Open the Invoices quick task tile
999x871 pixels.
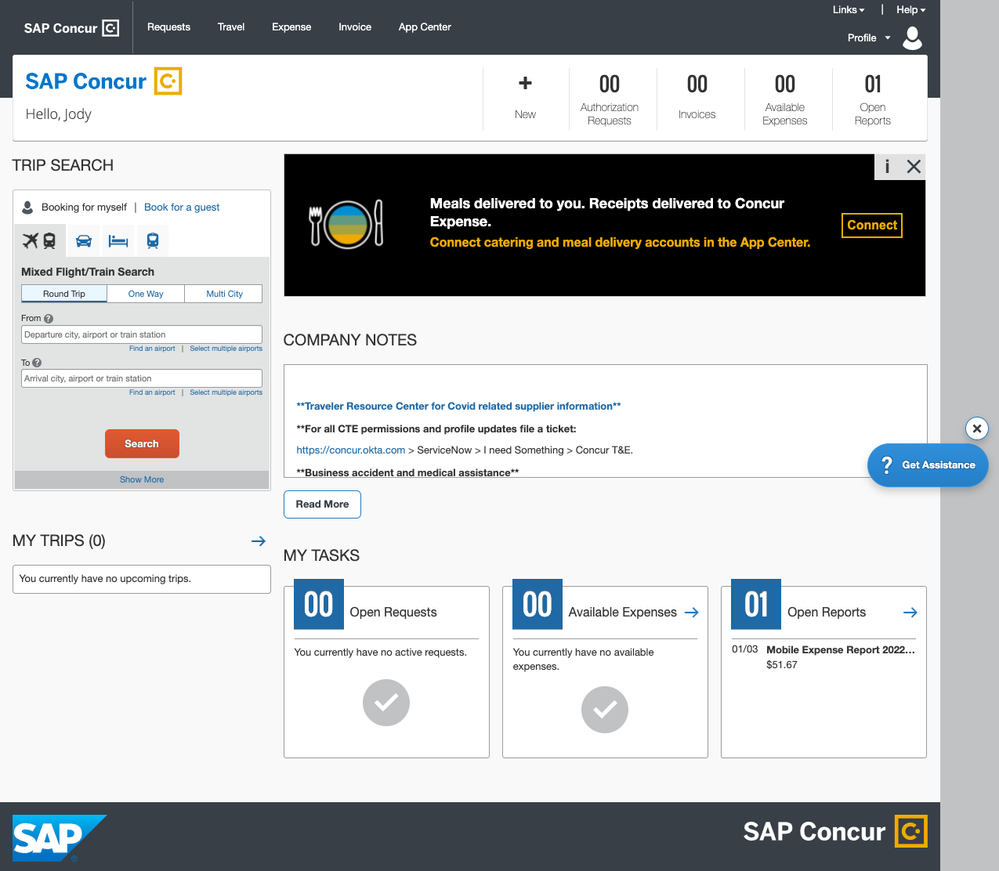pos(697,99)
